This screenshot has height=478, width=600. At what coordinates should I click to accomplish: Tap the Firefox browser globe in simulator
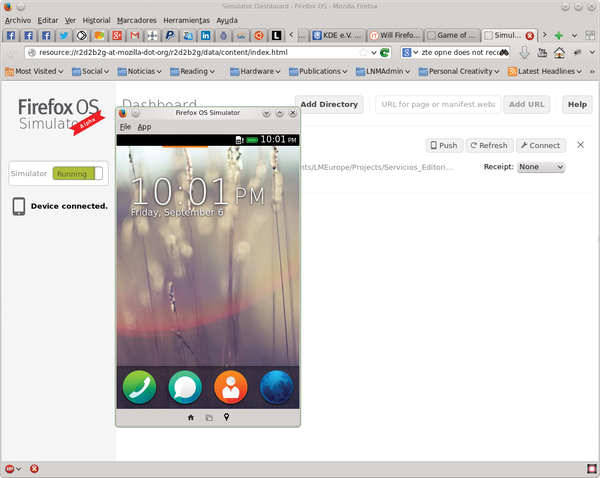(x=276, y=387)
